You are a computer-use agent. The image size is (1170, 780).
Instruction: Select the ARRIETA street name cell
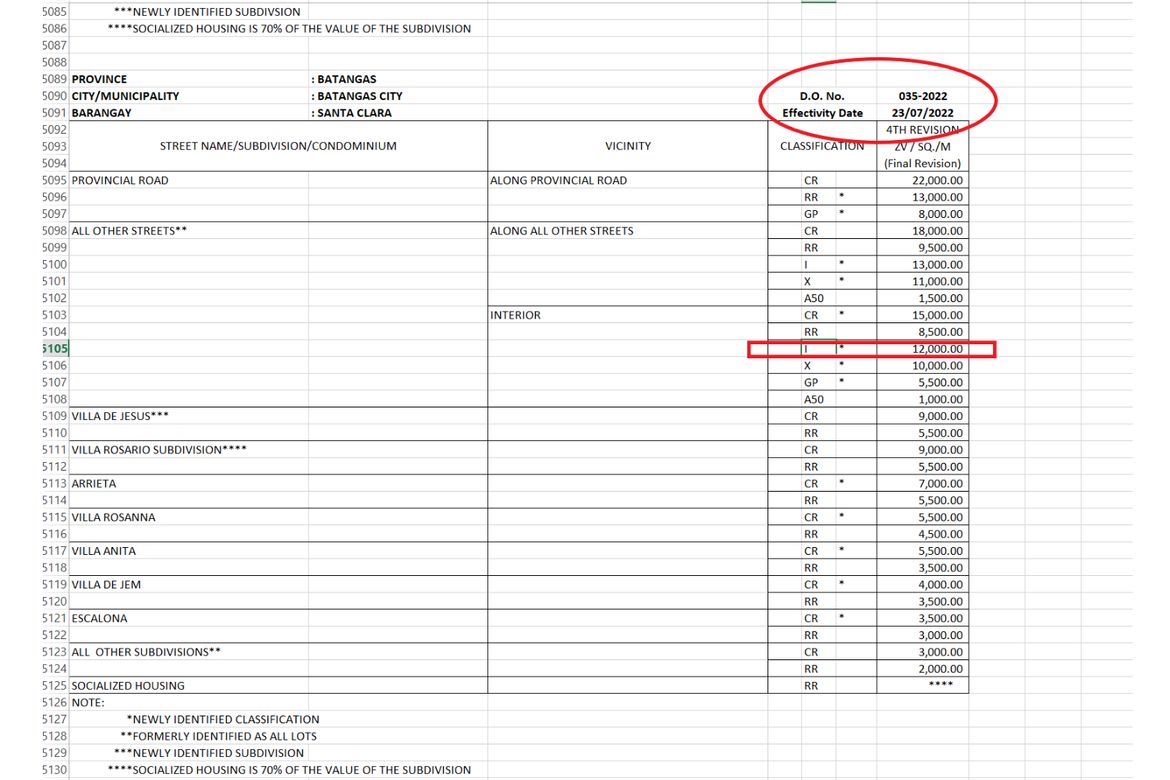pos(94,484)
